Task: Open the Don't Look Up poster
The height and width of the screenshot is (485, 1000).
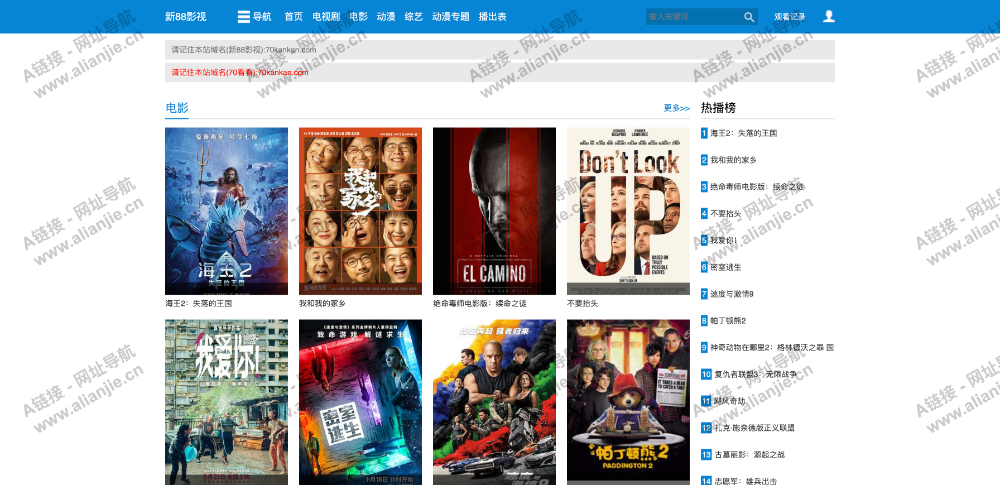Action: point(628,211)
